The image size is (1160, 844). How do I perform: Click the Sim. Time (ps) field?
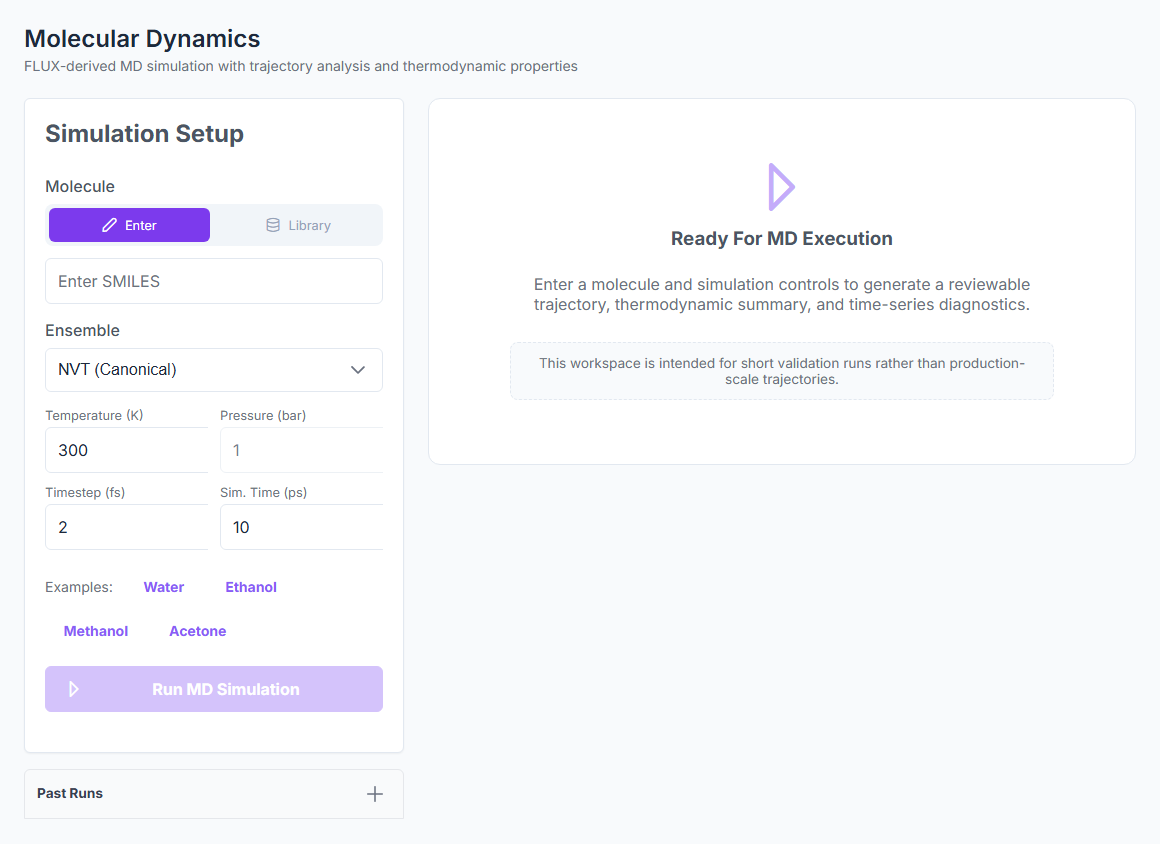302,527
